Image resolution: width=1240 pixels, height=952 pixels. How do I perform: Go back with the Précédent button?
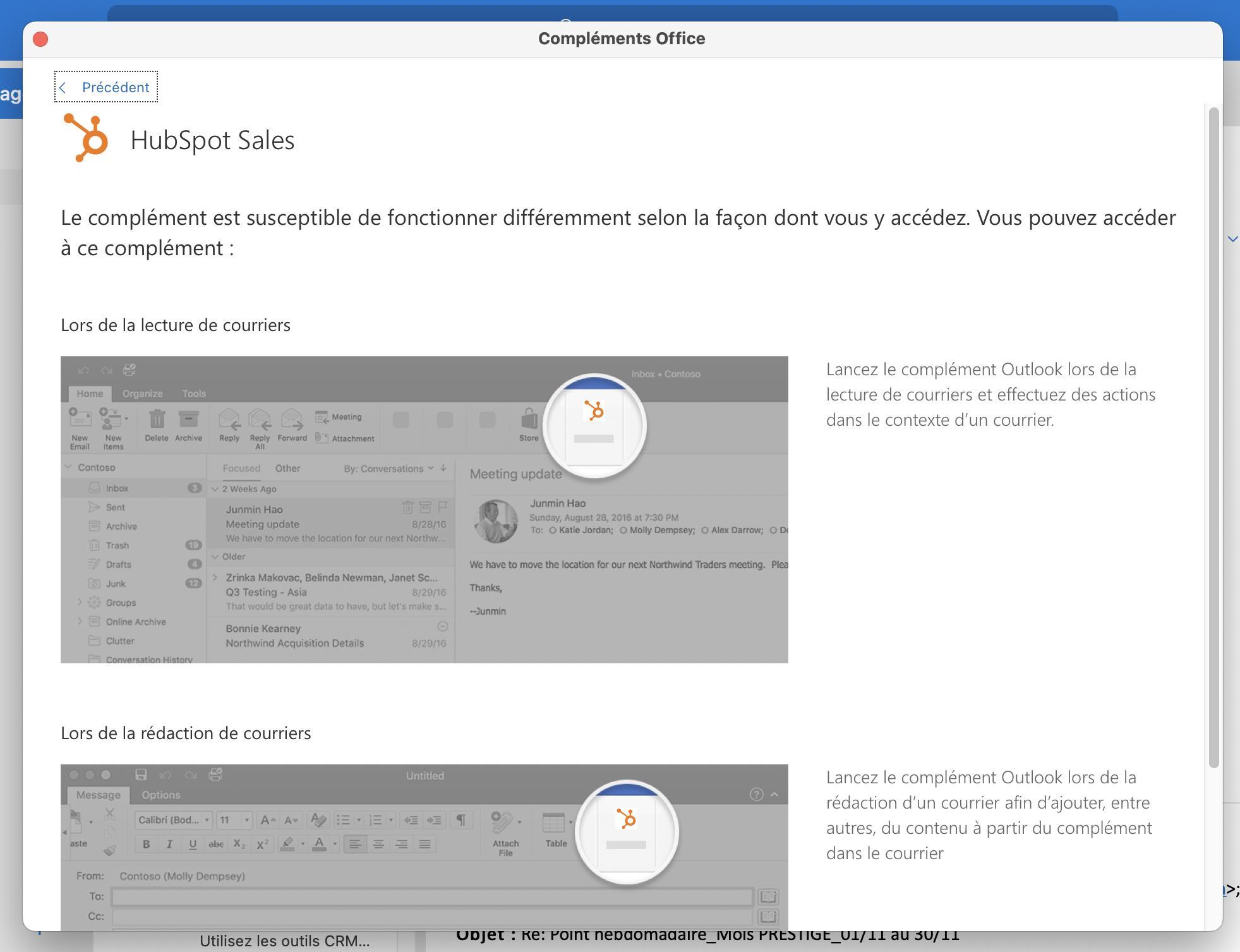pos(105,87)
